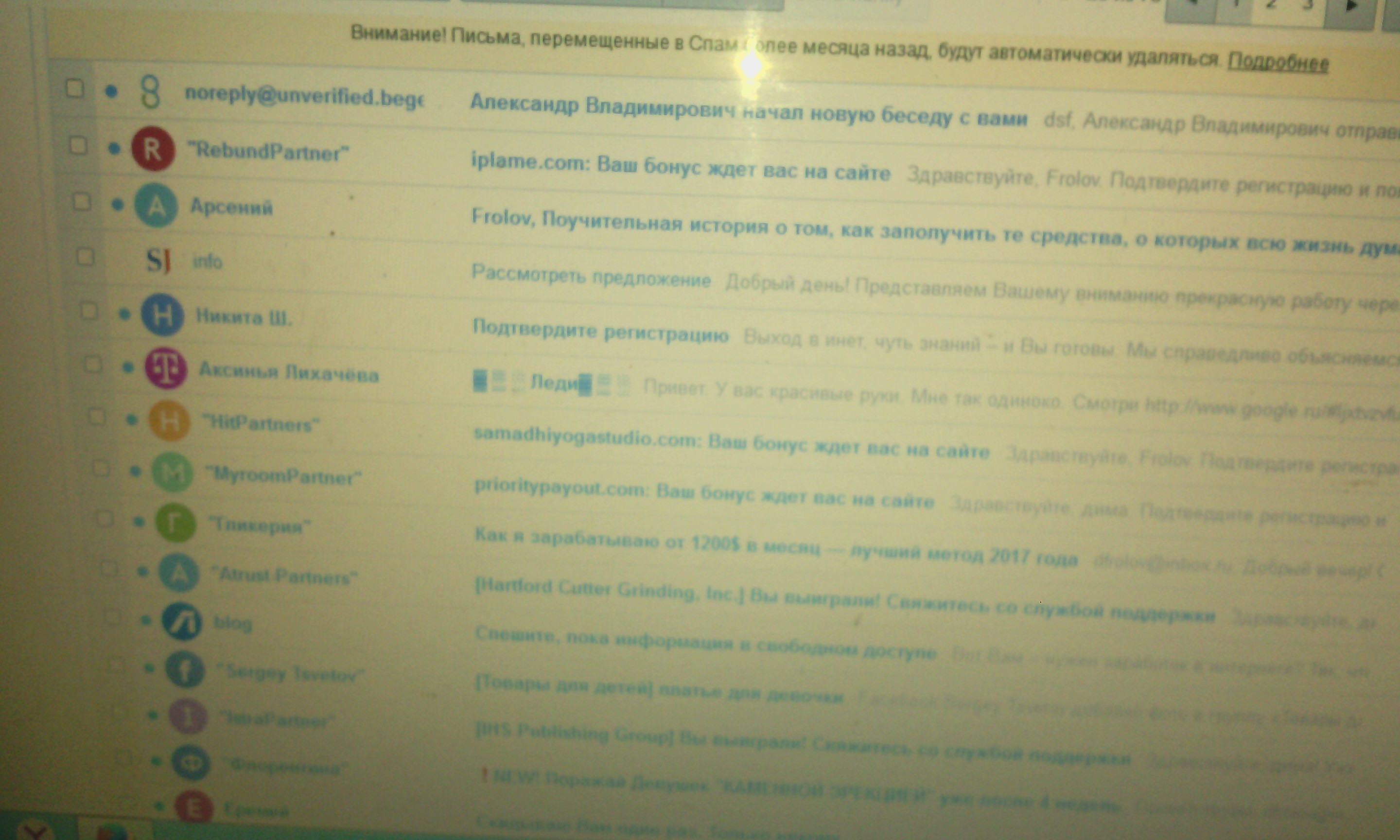Click the blue Никита Ш. avatar
1400x840 pixels.
click(162, 315)
